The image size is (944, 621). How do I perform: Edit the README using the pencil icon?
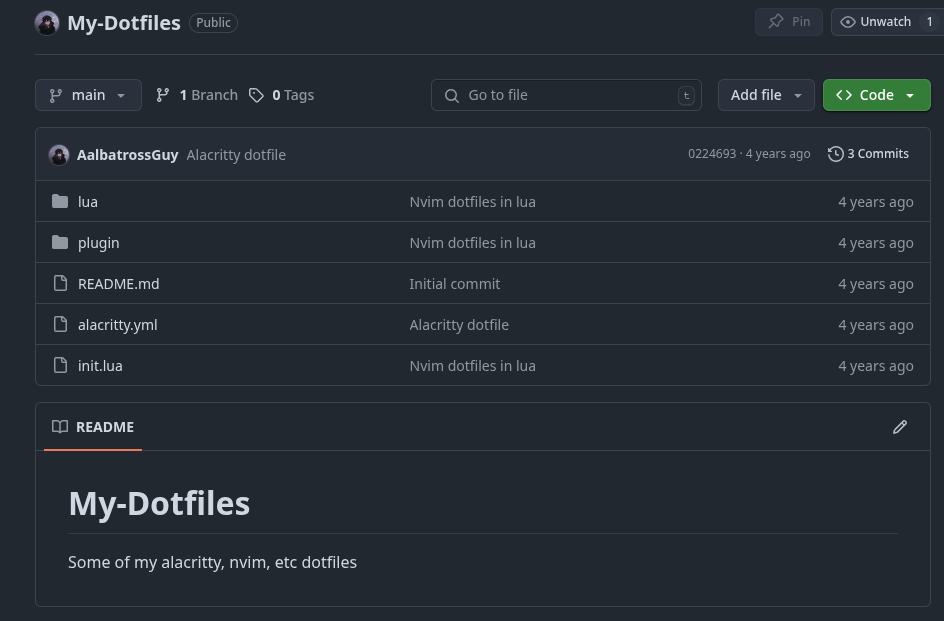(x=900, y=427)
